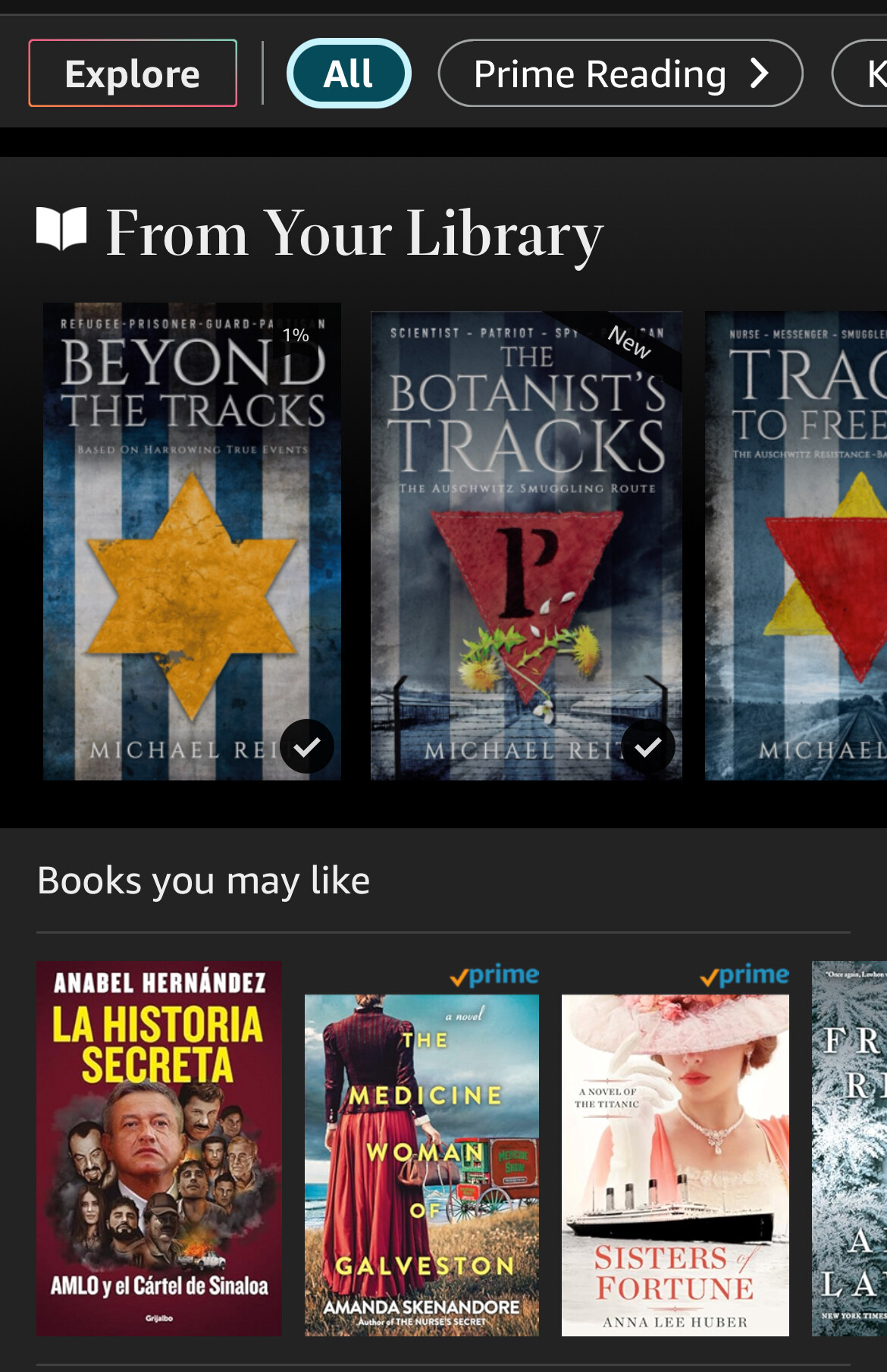Viewport: 887px width, 1372px height.
Task: Open The Medicine Woman of Galveston cover
Action: (x=422, y=1166)
